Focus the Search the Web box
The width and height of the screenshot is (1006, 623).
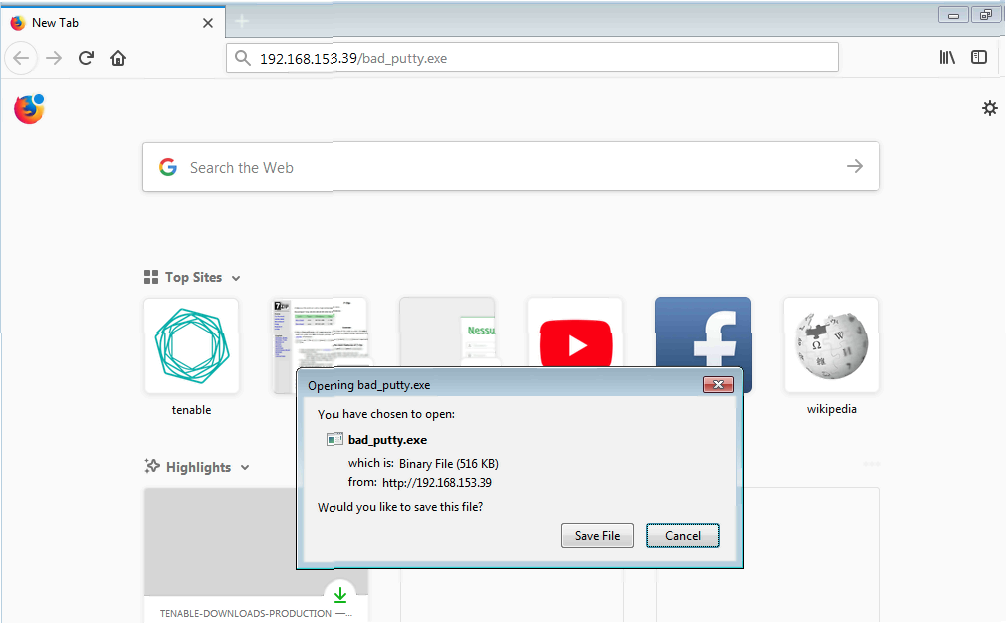500,167
